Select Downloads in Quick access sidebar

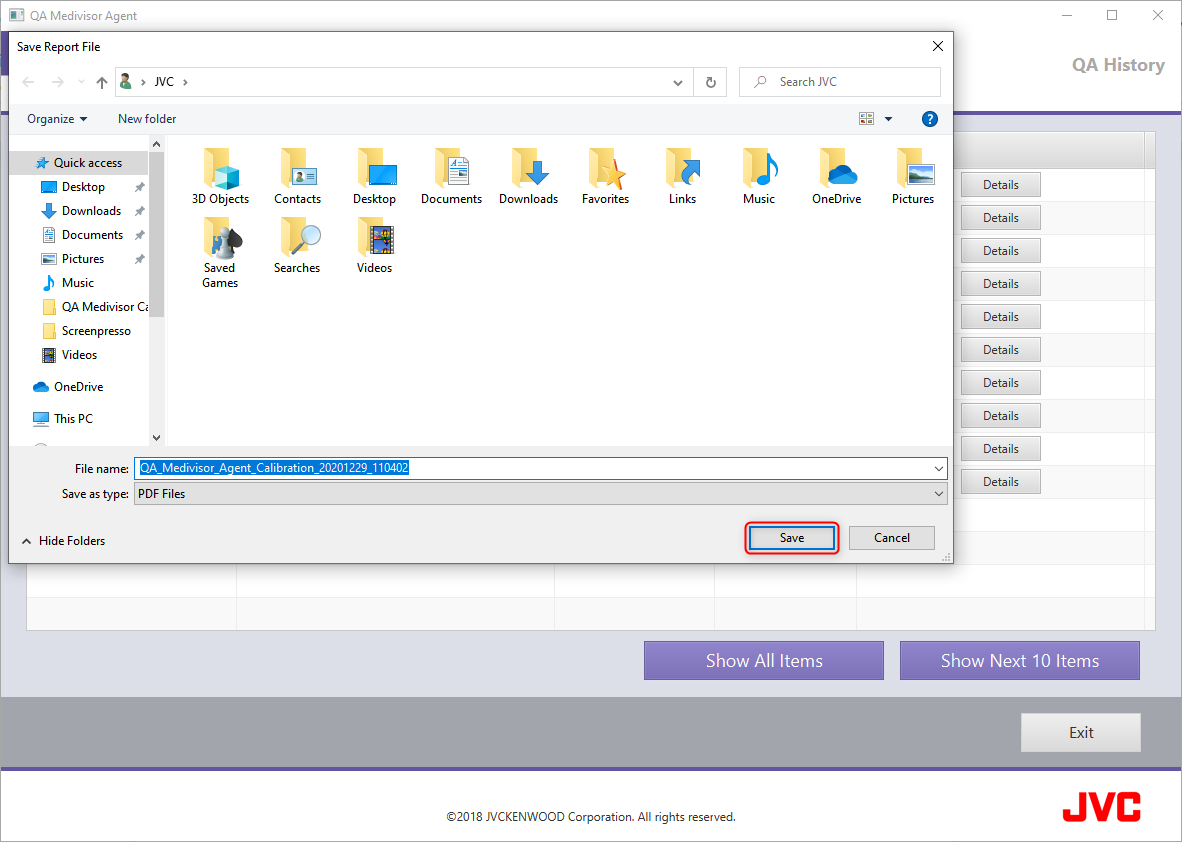91,211
